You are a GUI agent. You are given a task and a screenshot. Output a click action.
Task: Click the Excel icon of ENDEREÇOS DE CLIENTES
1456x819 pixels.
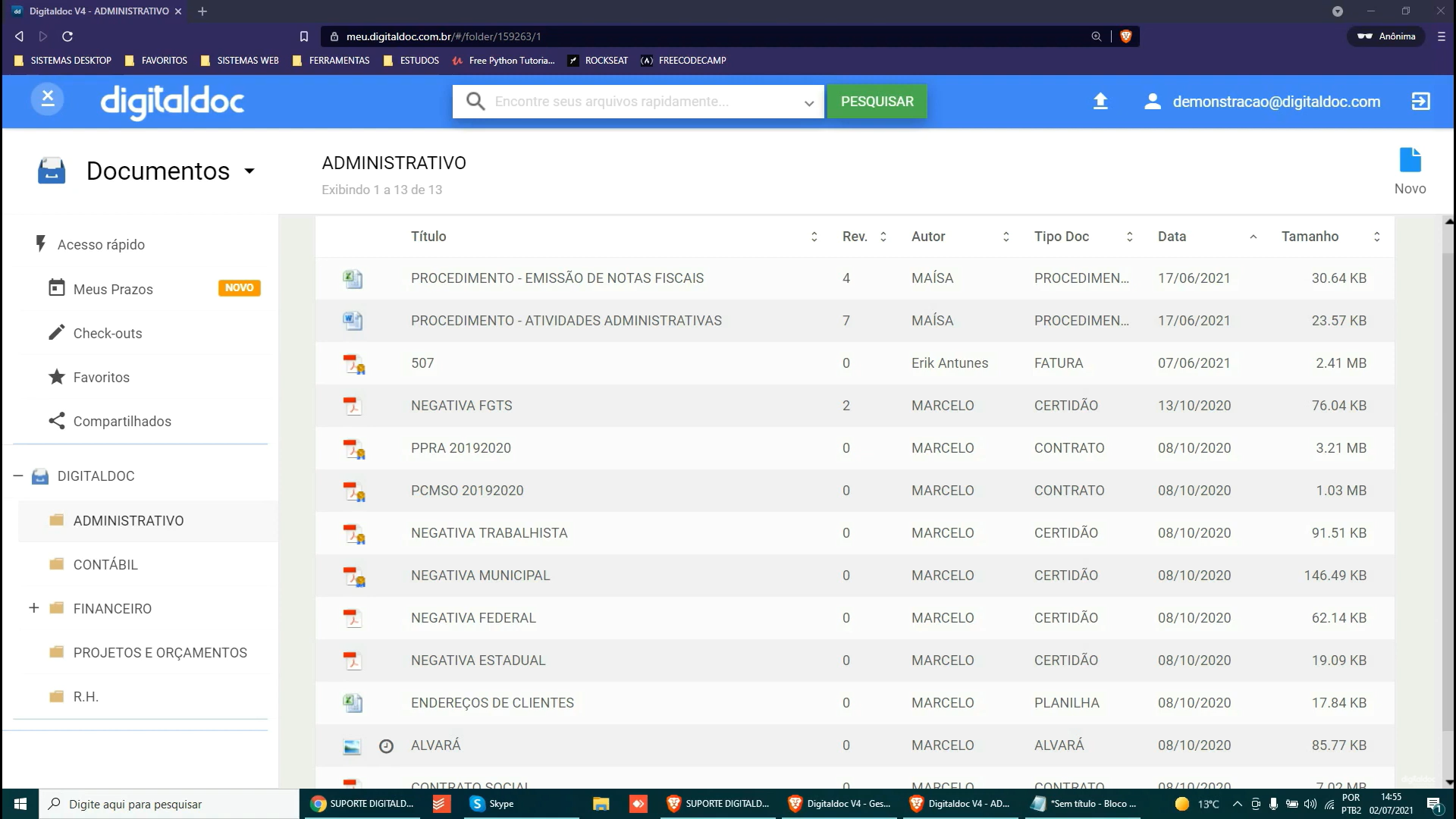(352, 703)
